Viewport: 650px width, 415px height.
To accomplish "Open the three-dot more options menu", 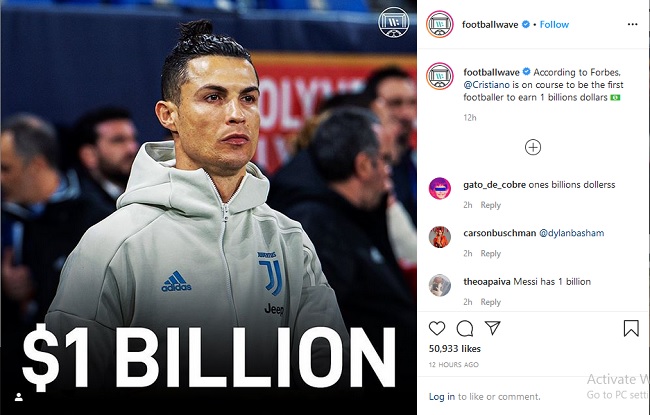I will [x=633, y=24].
